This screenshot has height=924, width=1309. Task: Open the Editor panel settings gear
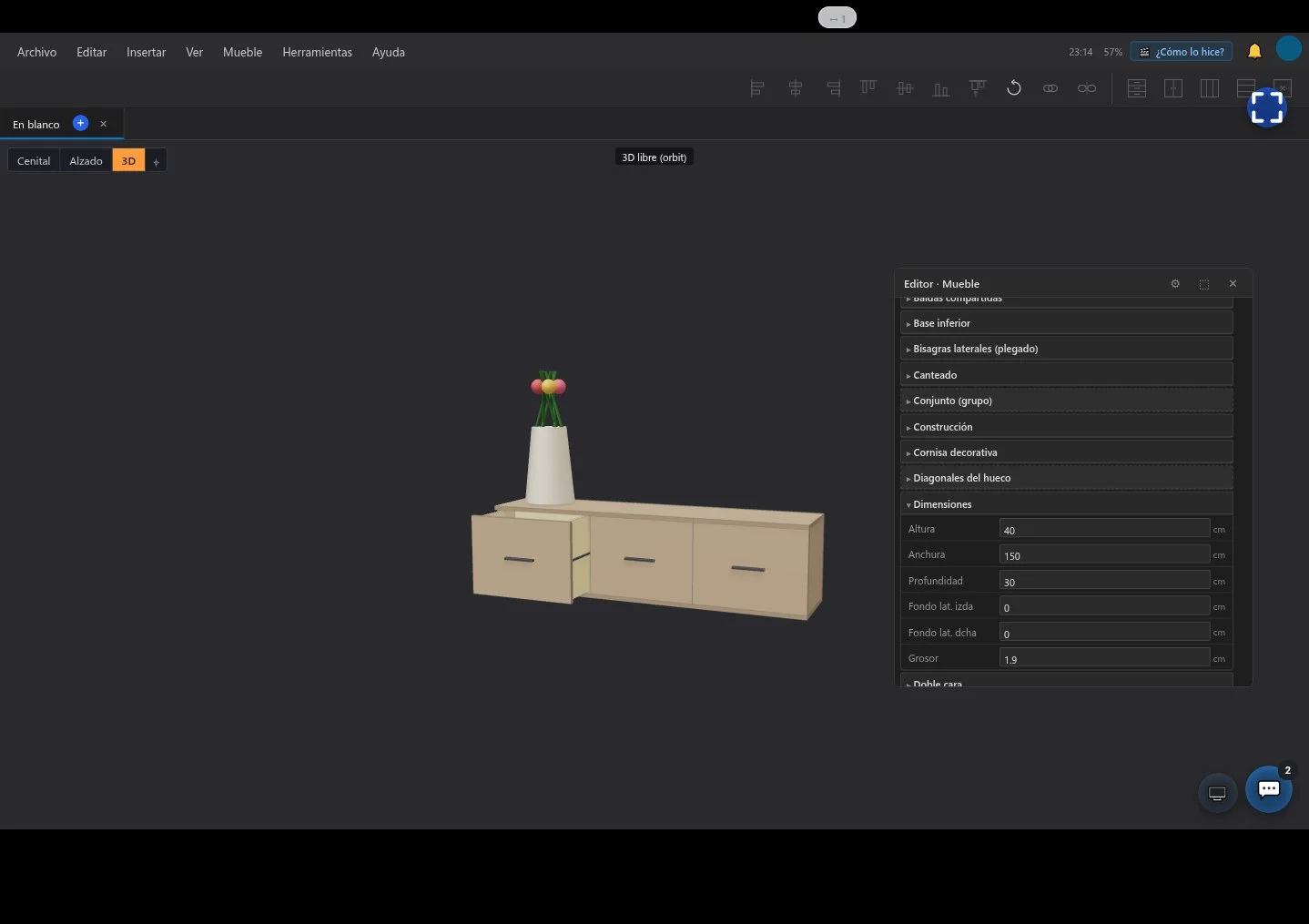1175,284
